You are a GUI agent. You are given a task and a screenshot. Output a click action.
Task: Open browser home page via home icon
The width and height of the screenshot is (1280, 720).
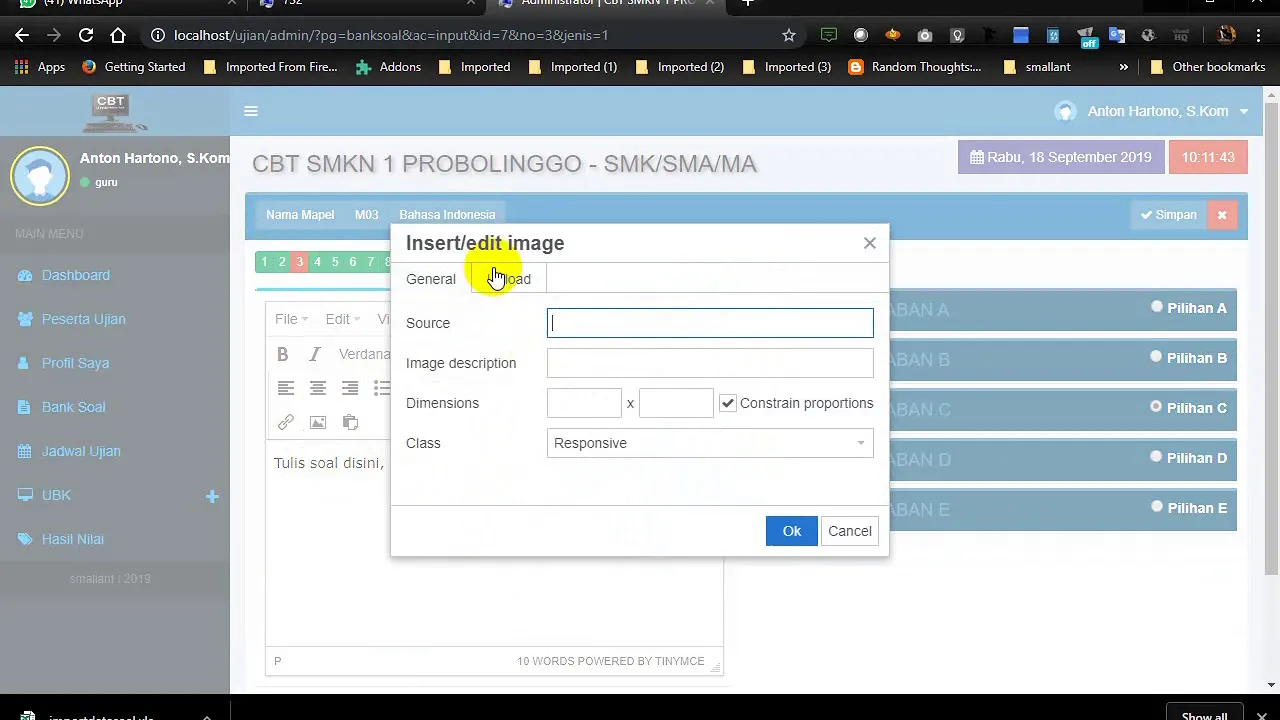(x=118, y=35)
